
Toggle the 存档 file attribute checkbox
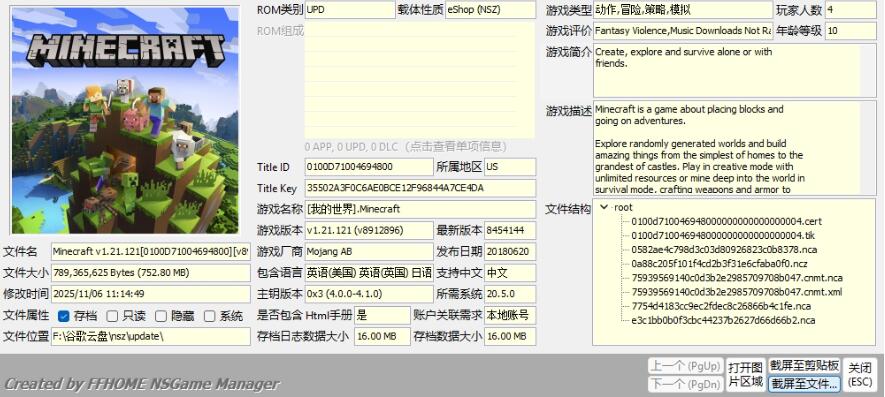tap(63, 316)
